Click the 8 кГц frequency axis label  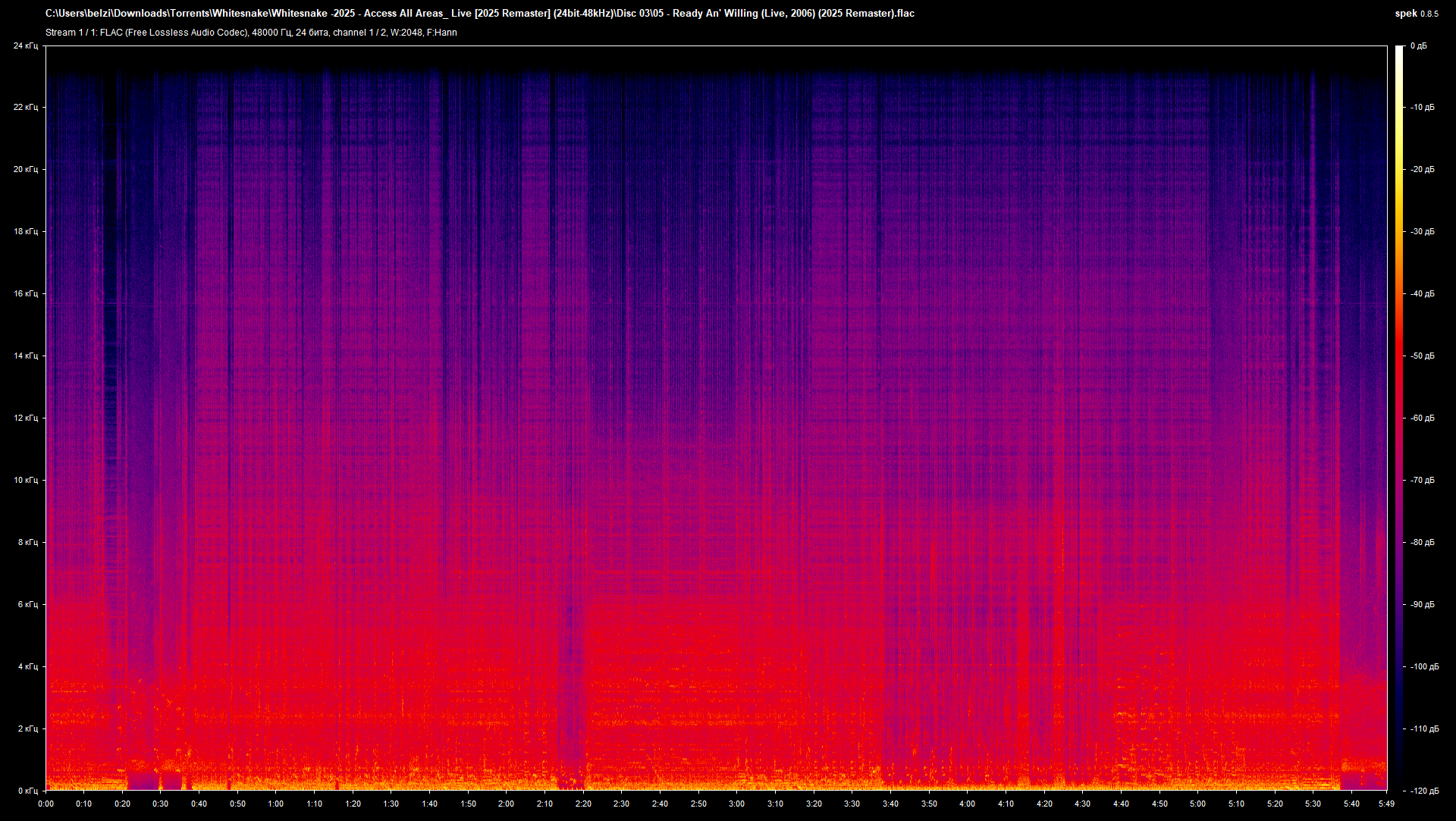click(x=27, y=542)
